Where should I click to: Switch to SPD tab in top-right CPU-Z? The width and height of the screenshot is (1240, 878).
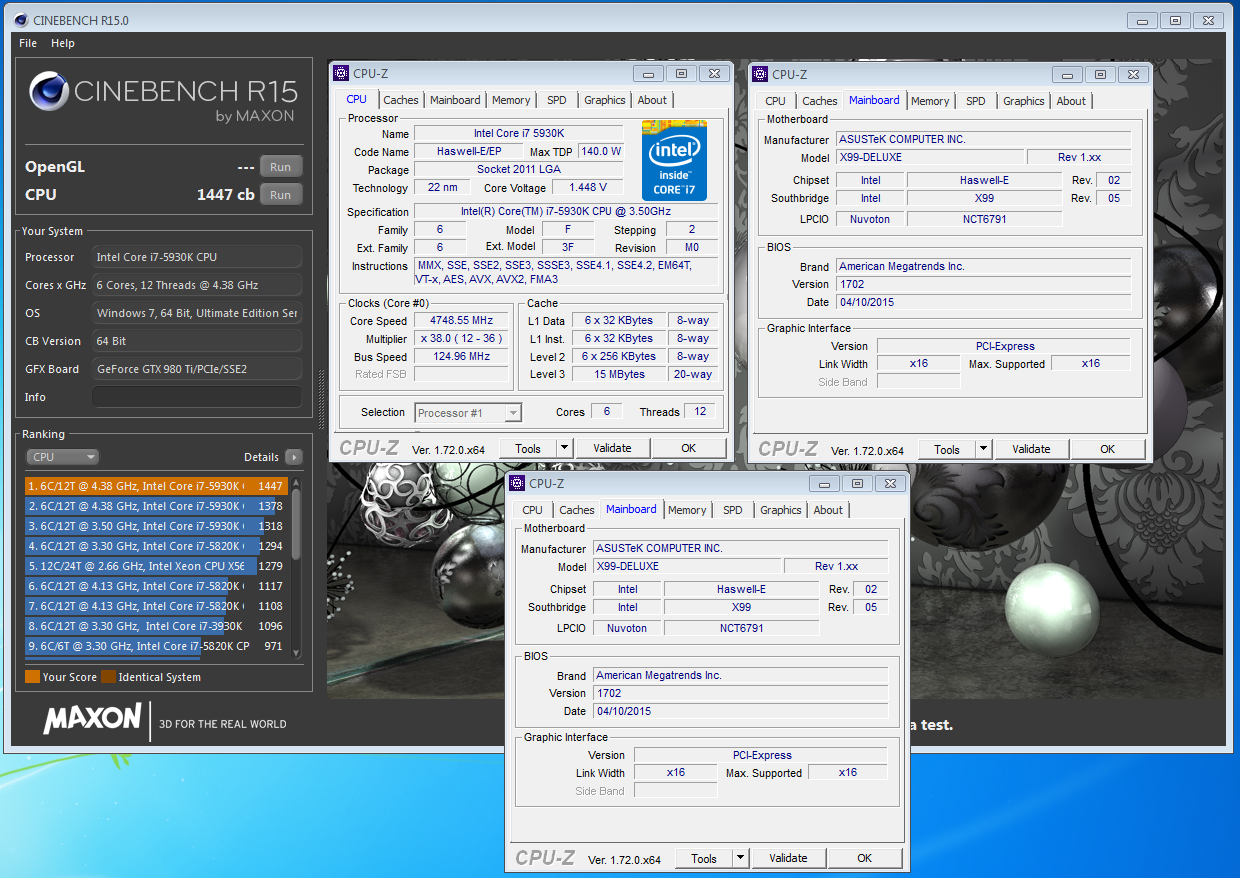(975, 101)
